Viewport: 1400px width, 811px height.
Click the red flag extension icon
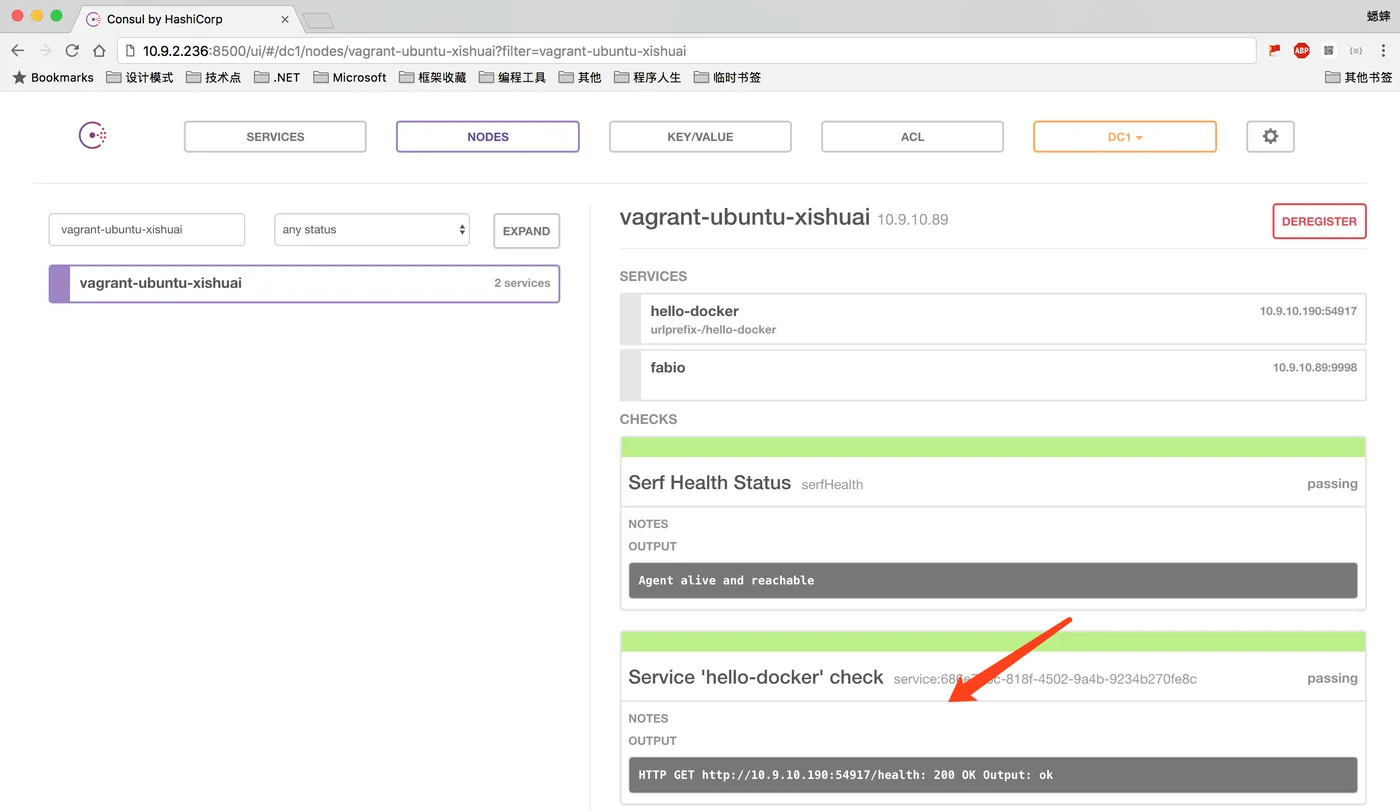[x=1274, y=51]
